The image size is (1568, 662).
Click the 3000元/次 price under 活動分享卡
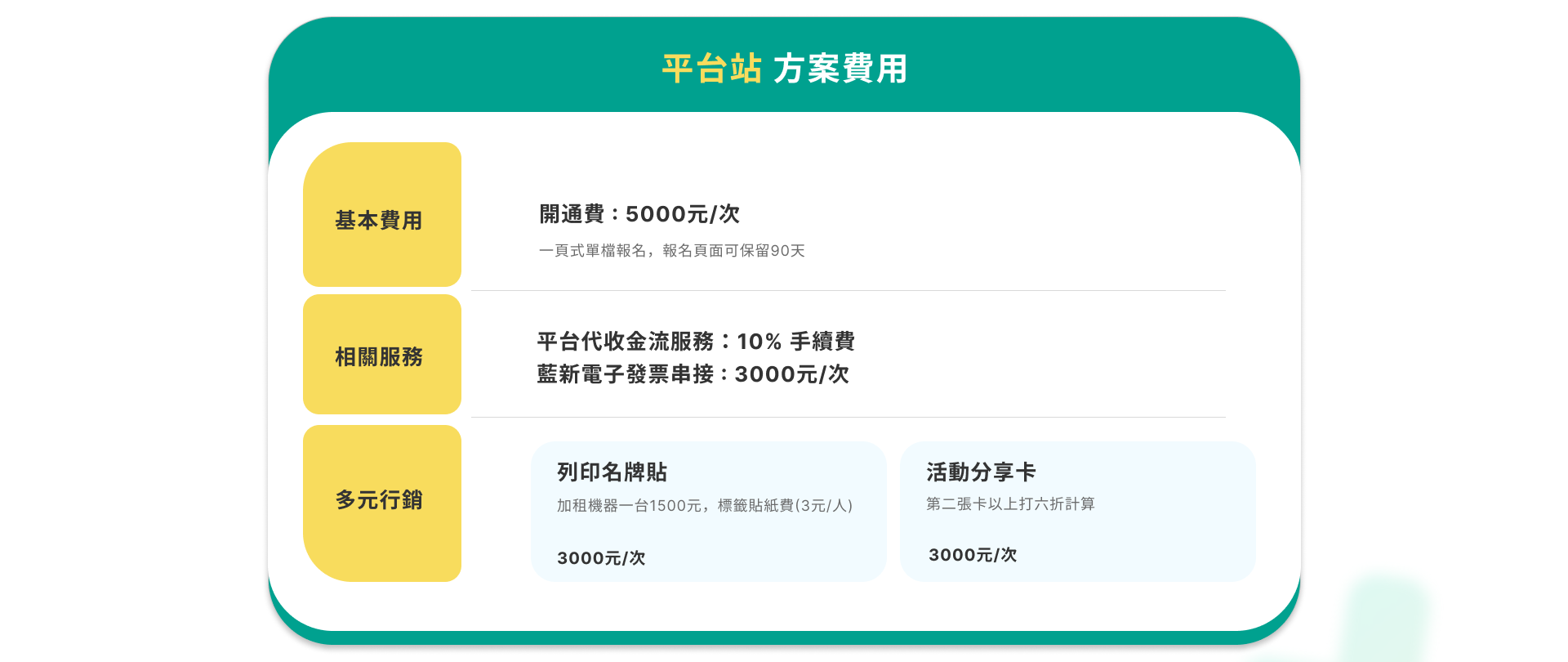[973, 555]
